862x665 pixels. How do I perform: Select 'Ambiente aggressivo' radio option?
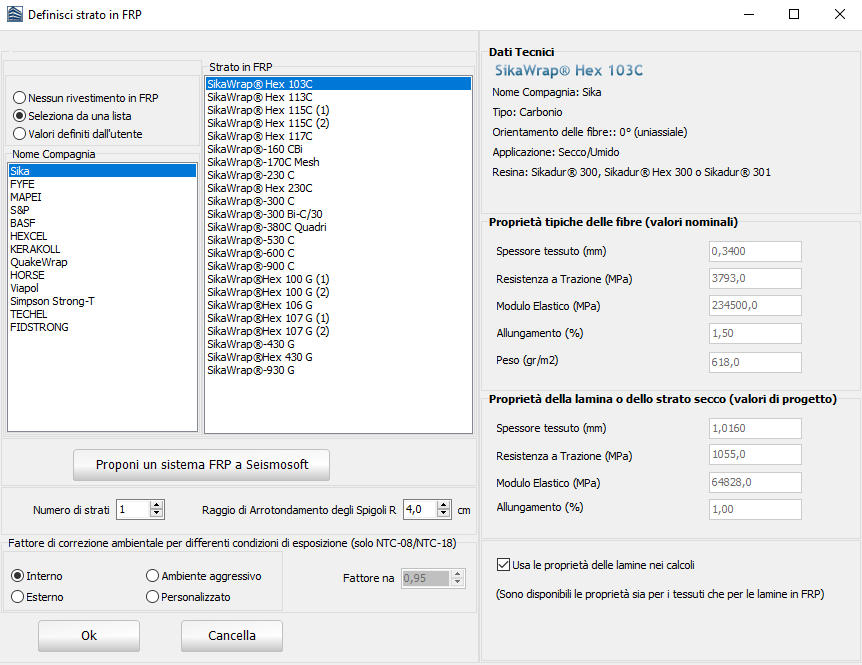click(153, 576)
